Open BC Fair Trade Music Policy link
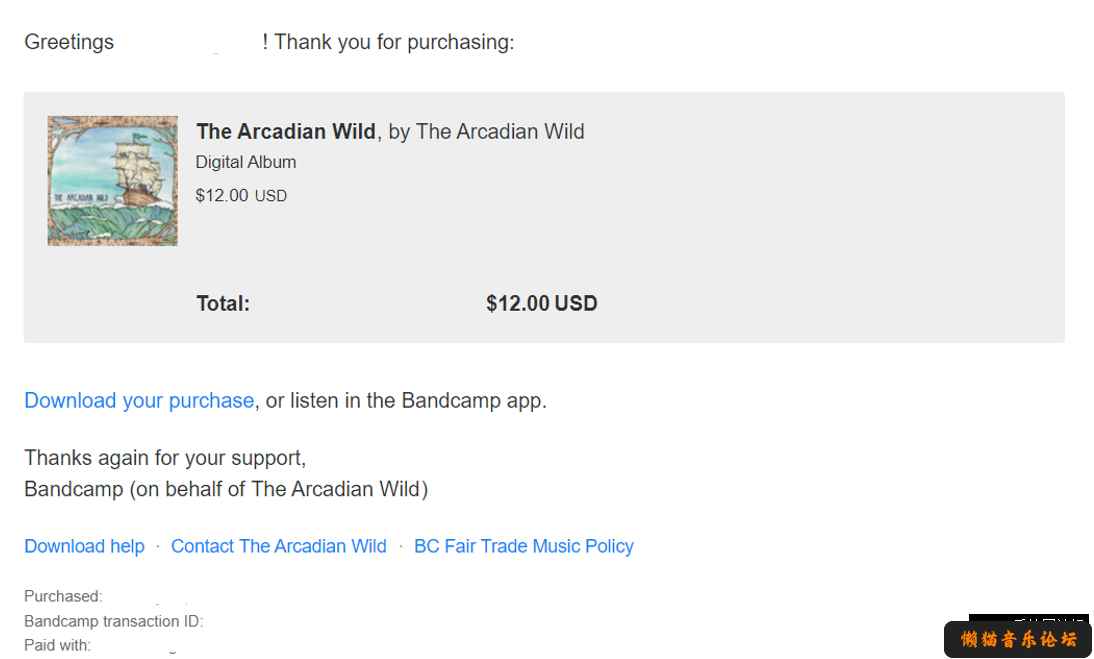 pyautogui.click(x=524, y=546)
